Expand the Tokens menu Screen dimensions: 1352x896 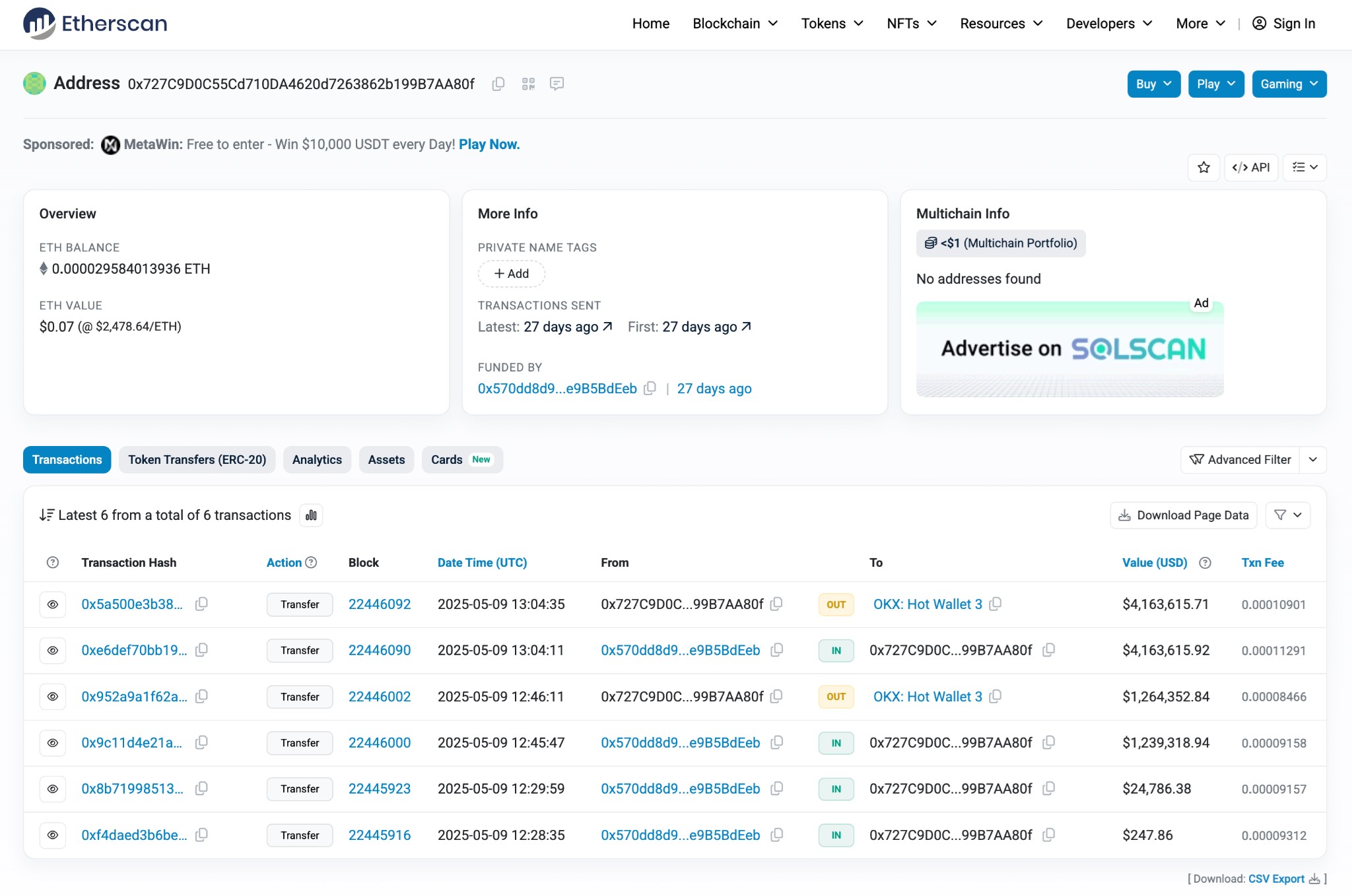(x=832, y=24)
